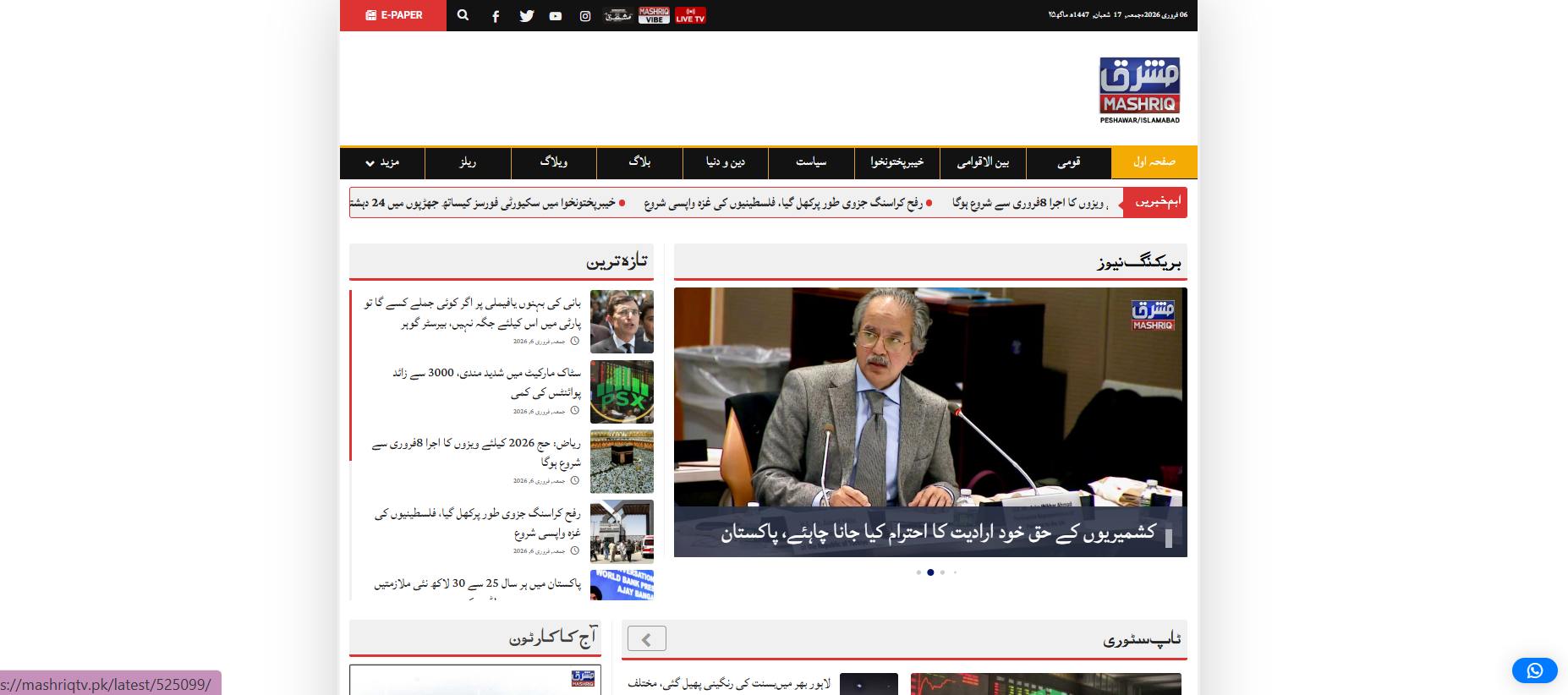Viewport: 1568px width, 695px height.
Task: Open the Facebook page icon
Action: point(496,16)
